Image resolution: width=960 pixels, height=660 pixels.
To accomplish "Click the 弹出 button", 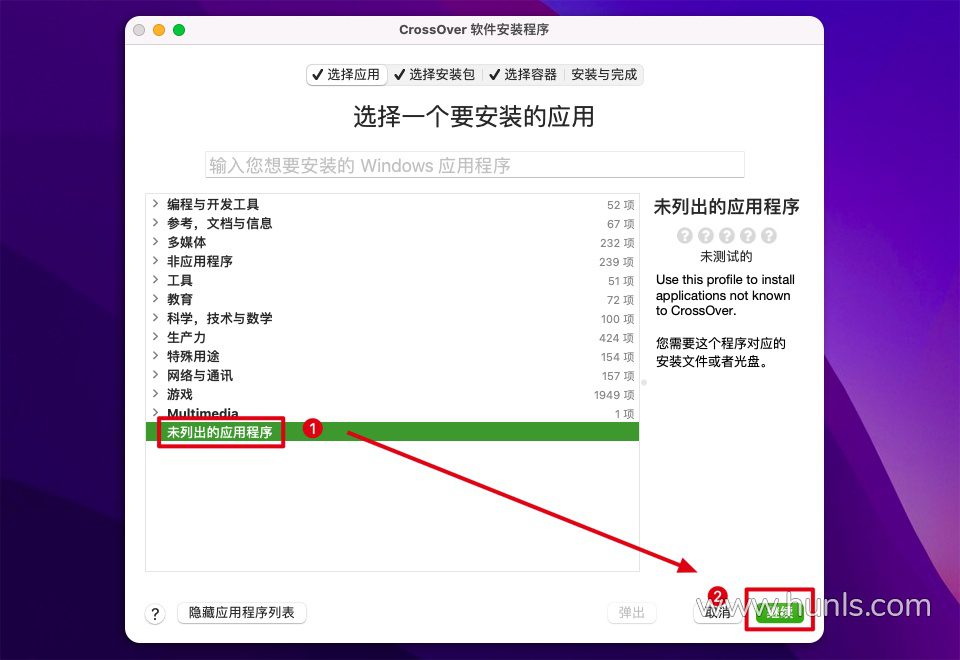I will click(x=632, y=612).
